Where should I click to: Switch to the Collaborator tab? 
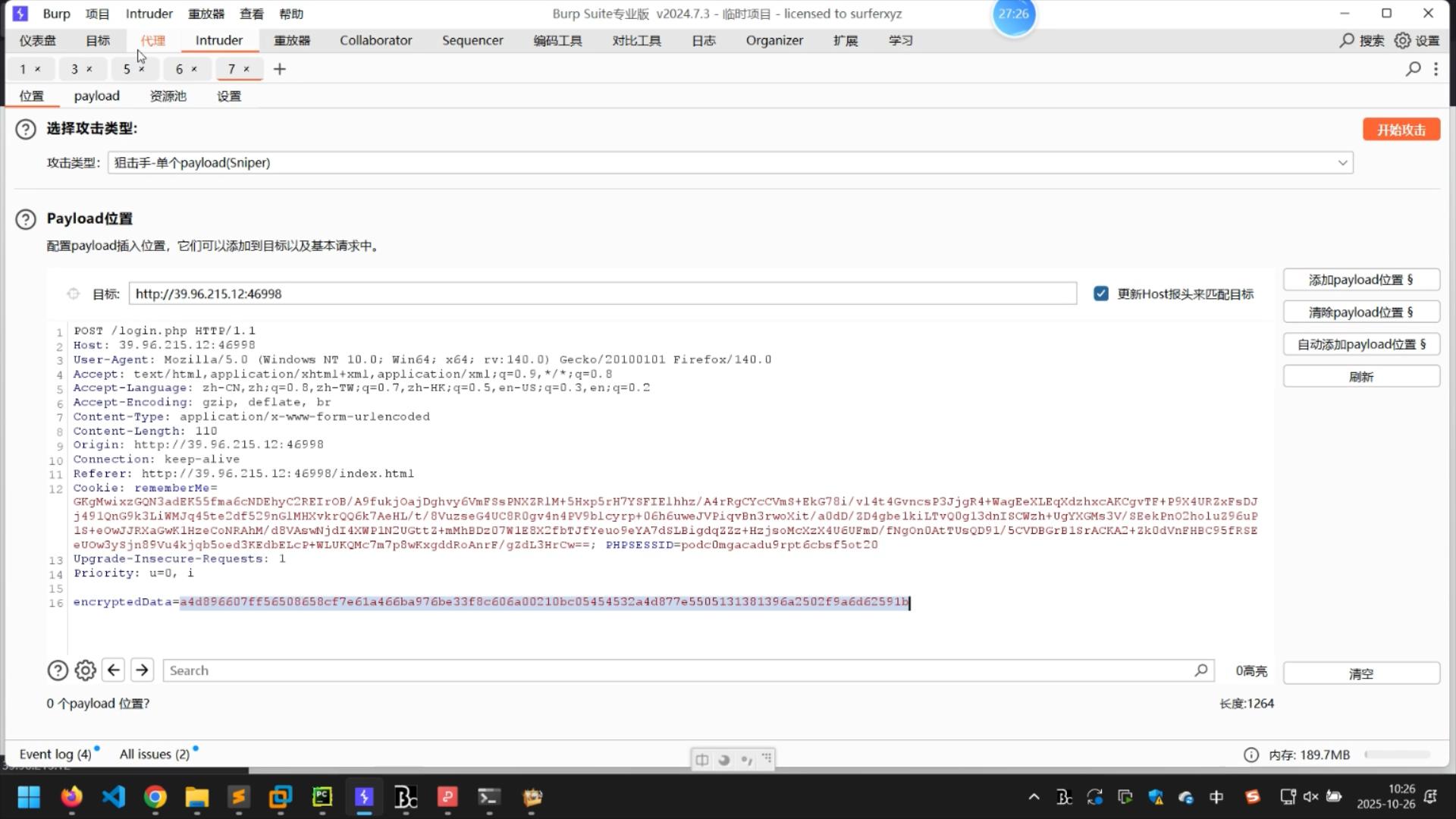click(375, 40)
